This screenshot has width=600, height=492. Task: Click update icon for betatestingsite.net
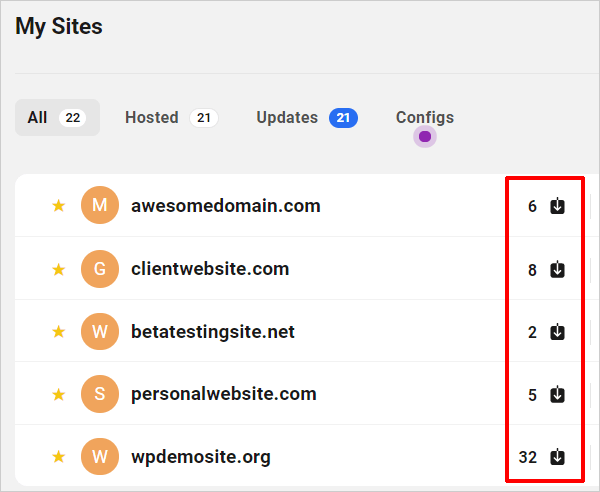pos(557,332)
